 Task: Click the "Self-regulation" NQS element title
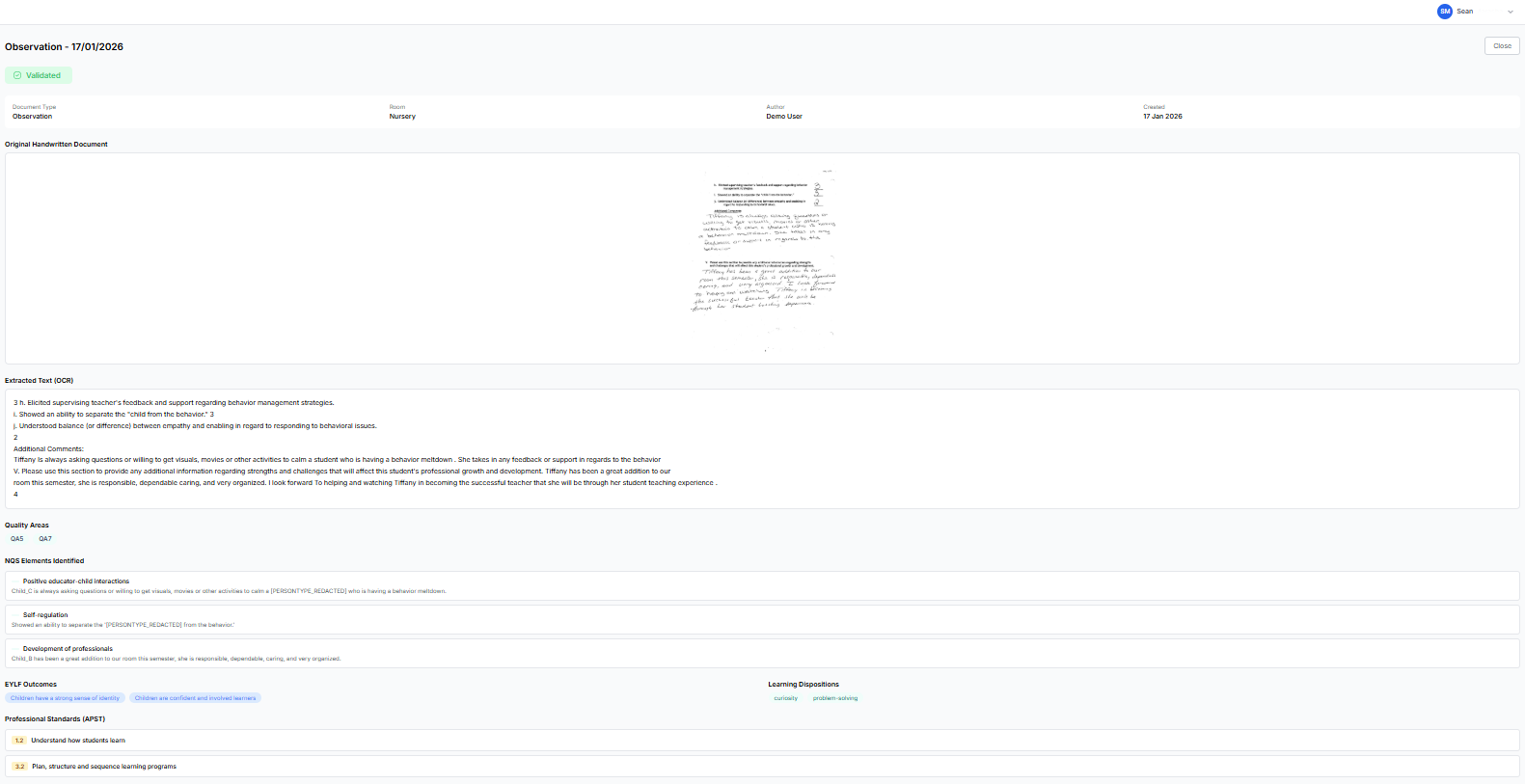pyautogui.click(x=45, y=615)
